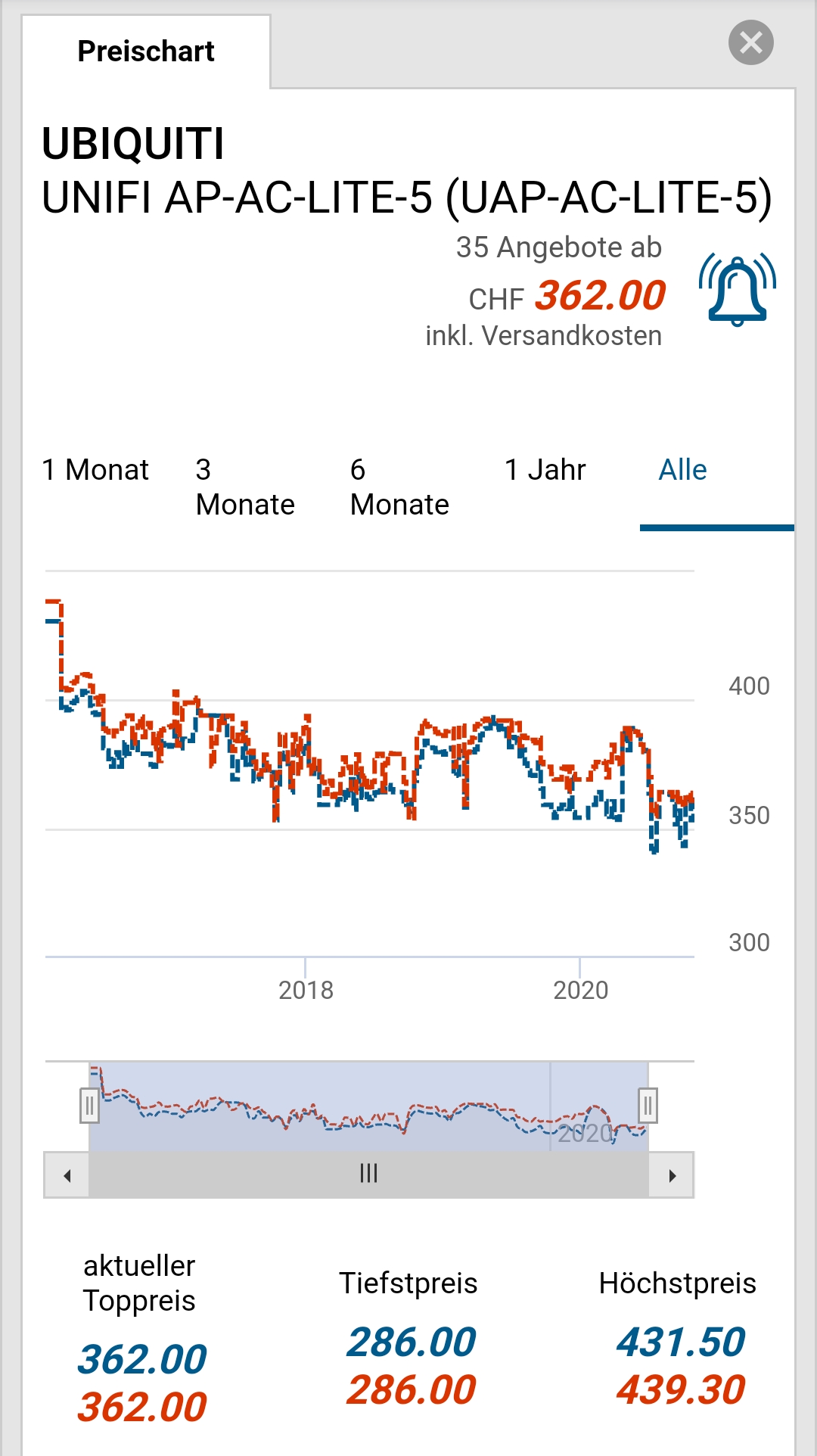This screenshot has height=1456, width=817.
Task: Open the Preischart tab
Action: [x=146, y=51]
